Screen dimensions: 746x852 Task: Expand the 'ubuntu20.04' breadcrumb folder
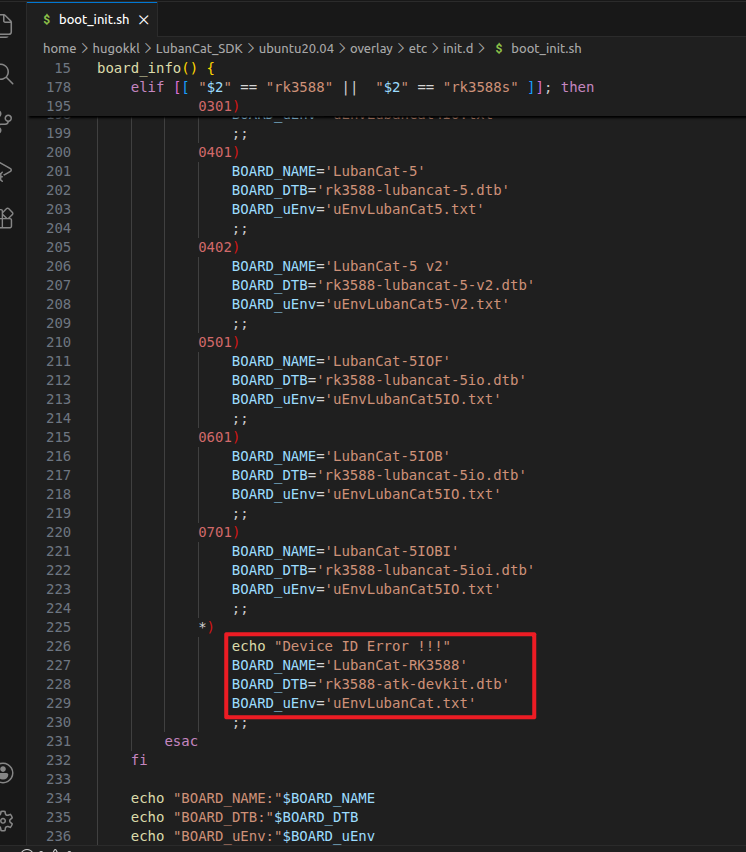click(x=295, y=48)
